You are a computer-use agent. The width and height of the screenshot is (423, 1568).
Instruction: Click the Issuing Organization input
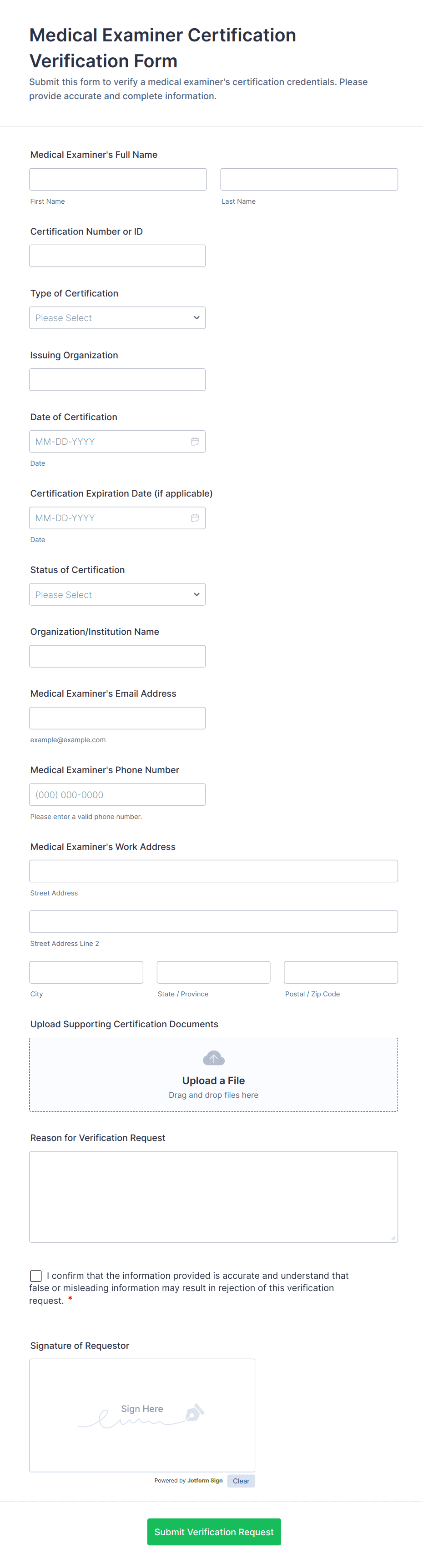[117, 380]
